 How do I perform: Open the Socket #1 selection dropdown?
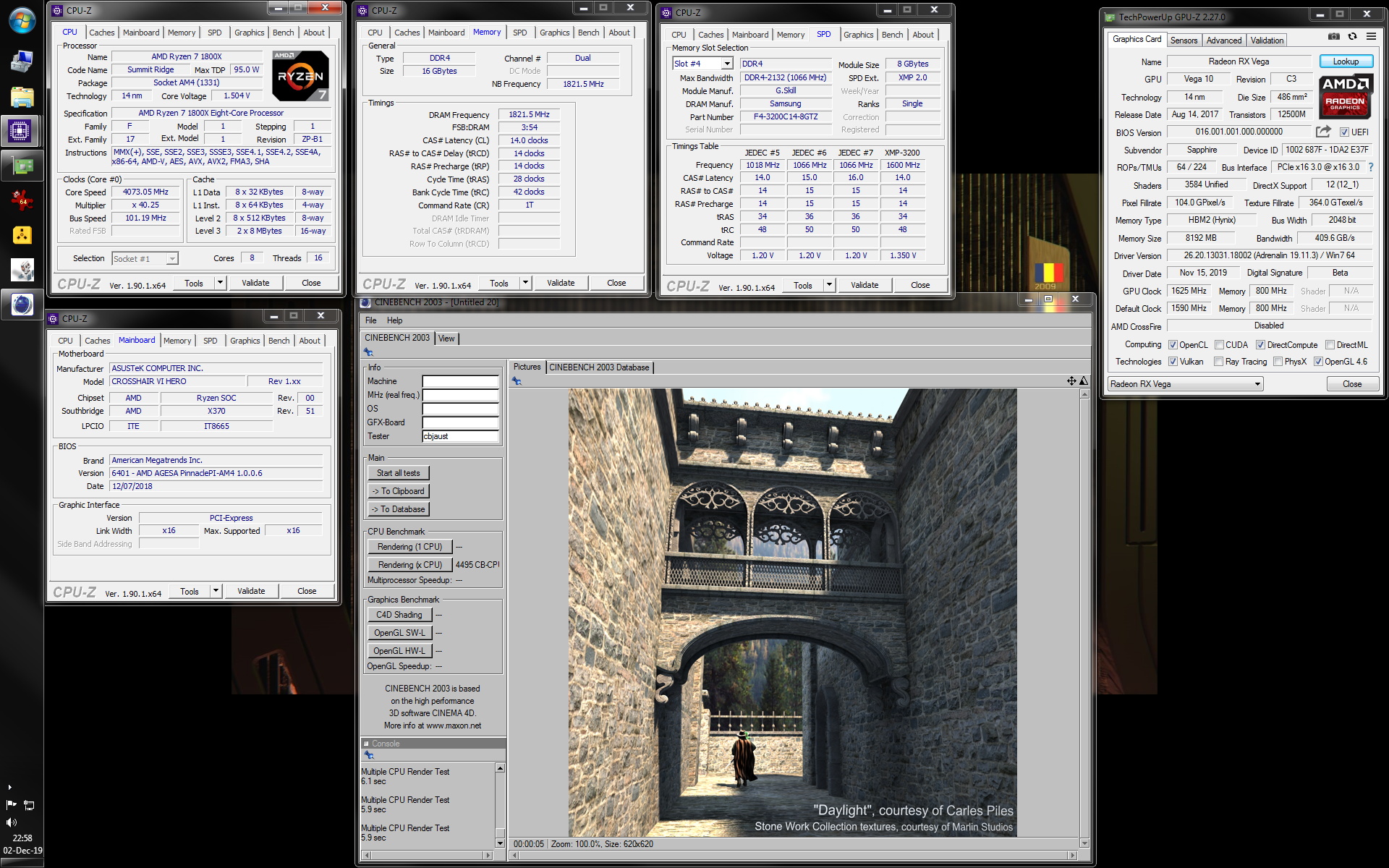tap(145, 258)
